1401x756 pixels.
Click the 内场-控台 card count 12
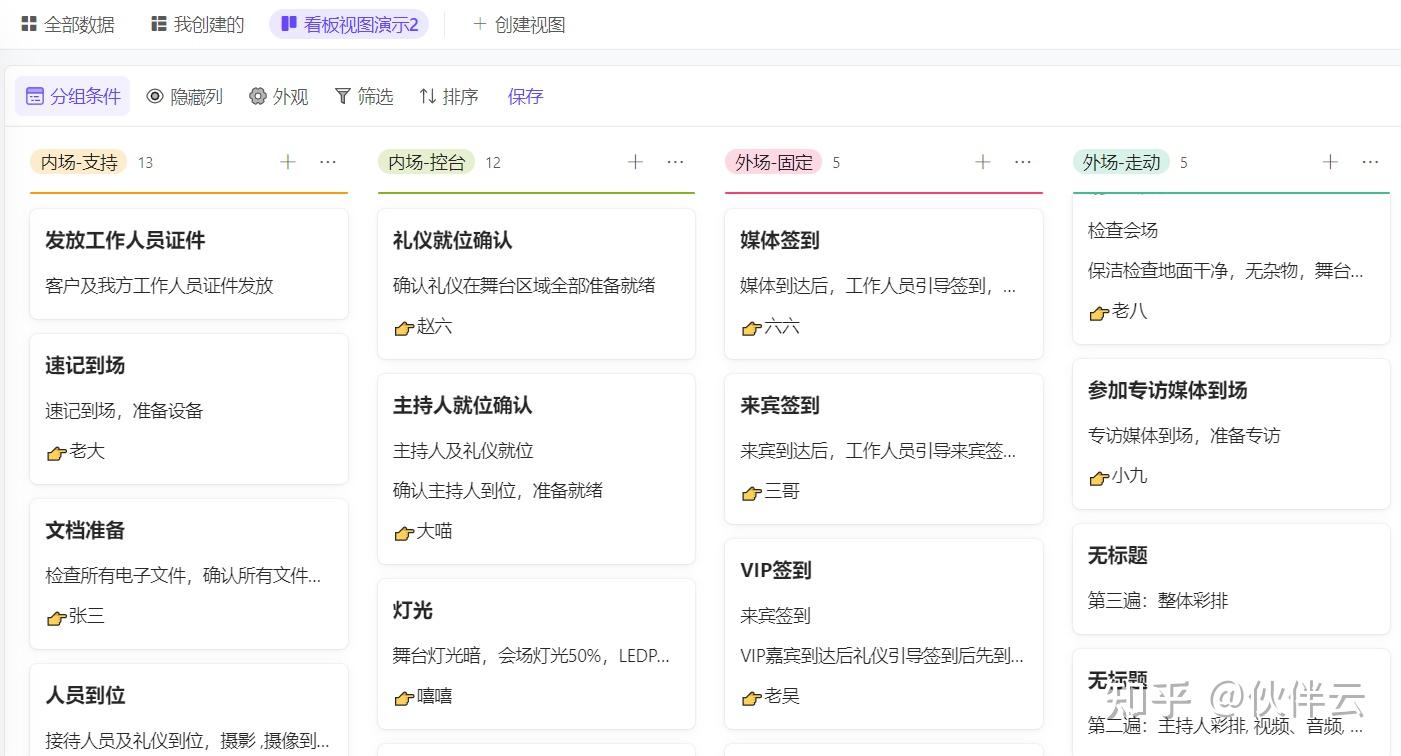pyautogui.click(x=493, y=162)
